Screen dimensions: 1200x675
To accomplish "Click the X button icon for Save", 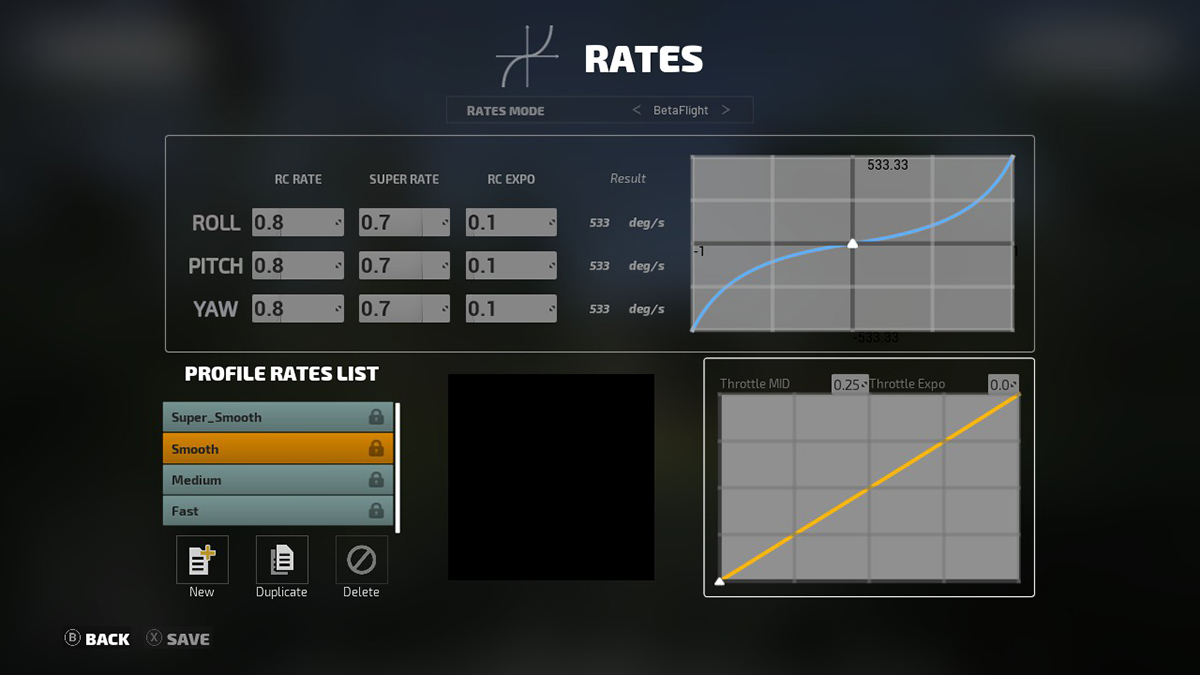I will tap(153, 638).
